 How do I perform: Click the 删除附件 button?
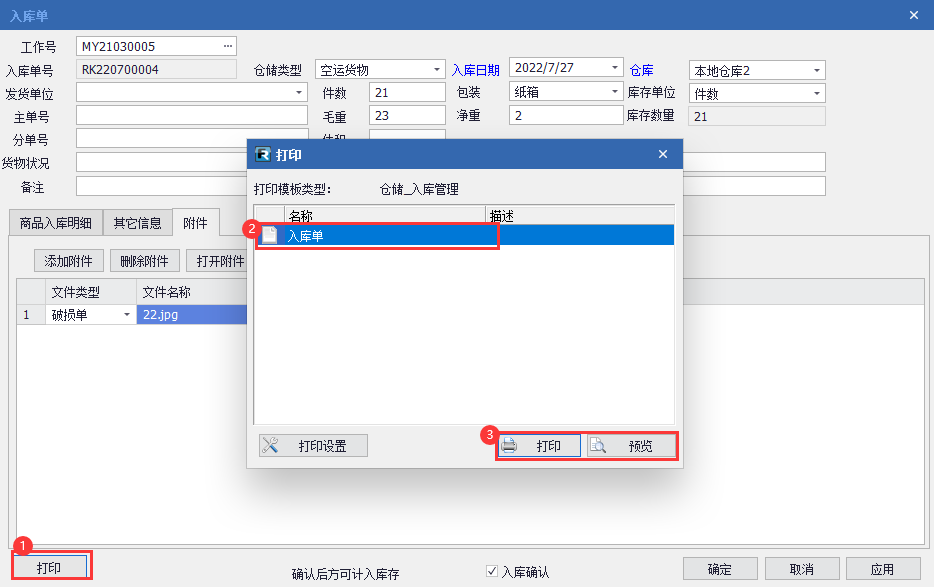pos(145,261)
